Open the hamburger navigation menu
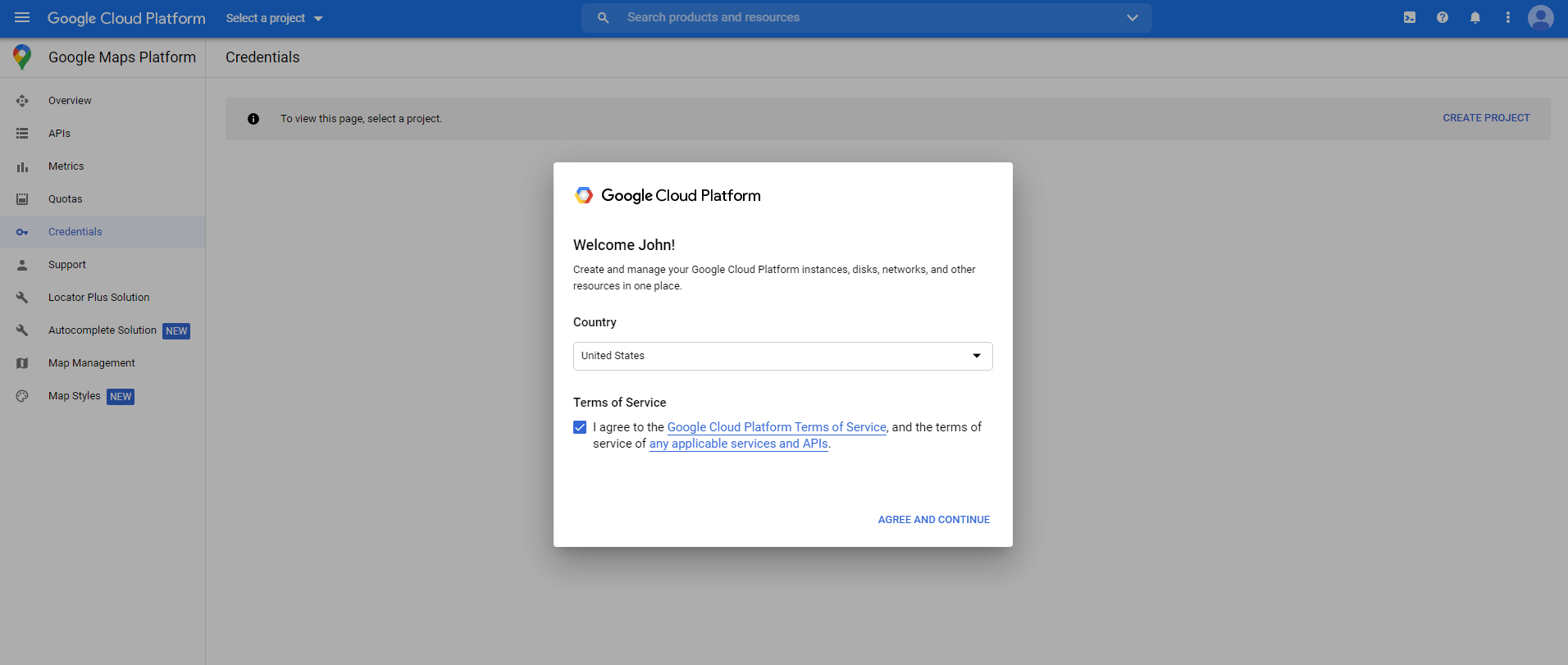Image resolution: width=1568 pixels, height=665 pixels. [22, 17]
